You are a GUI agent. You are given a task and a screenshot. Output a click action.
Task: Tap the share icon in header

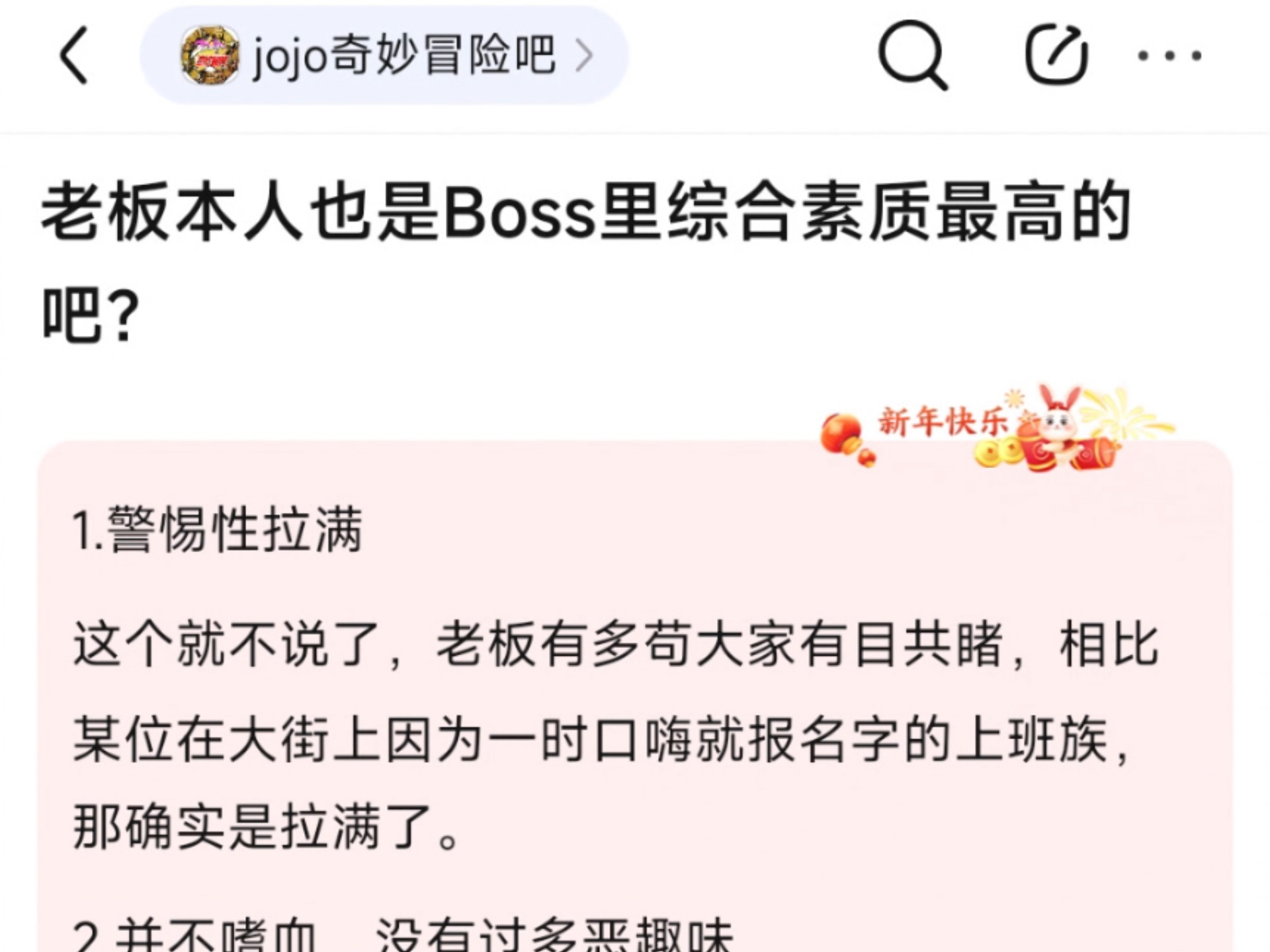click(1056, 56)
